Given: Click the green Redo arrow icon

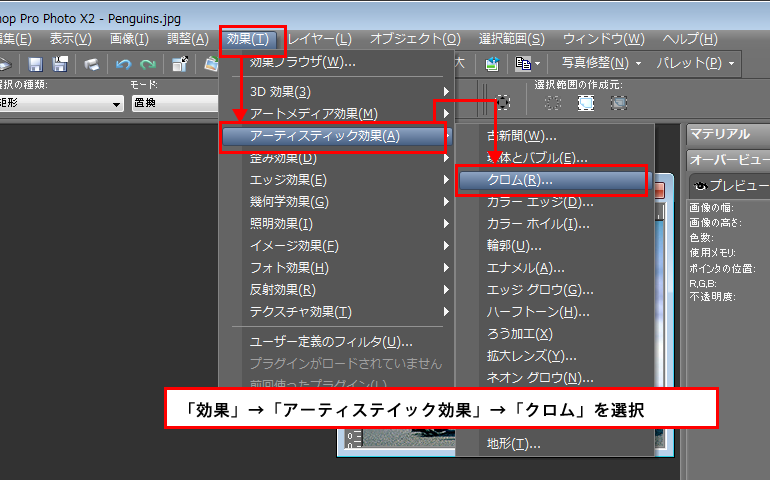Looking at the screenshot, I should (x=147, y=64).
